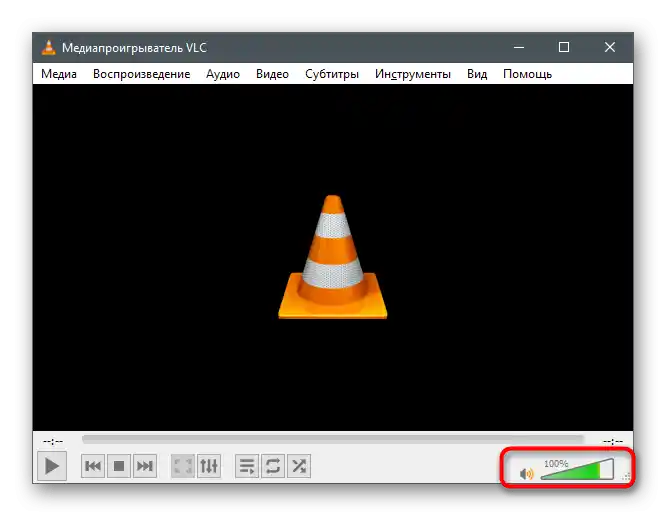
Task: Toggle the loop repeat mode
Action: 273,466
